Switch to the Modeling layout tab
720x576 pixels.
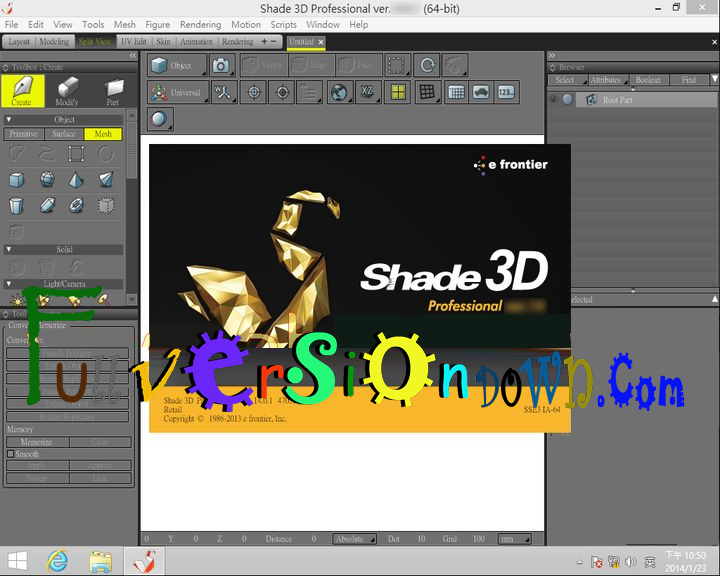pos(54,42)
